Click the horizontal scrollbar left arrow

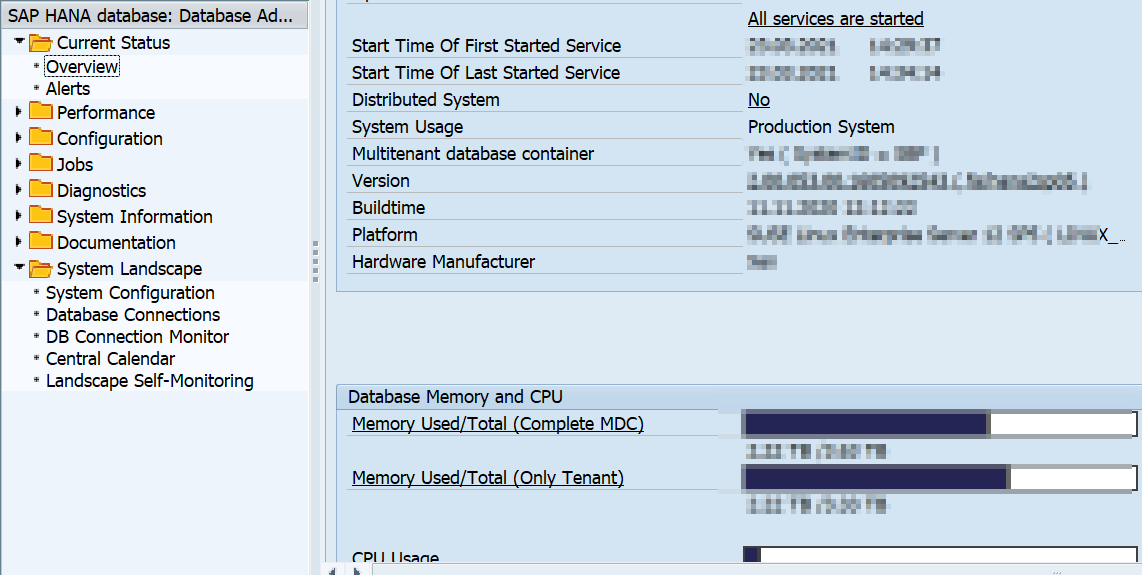click(x=331, y=570)
